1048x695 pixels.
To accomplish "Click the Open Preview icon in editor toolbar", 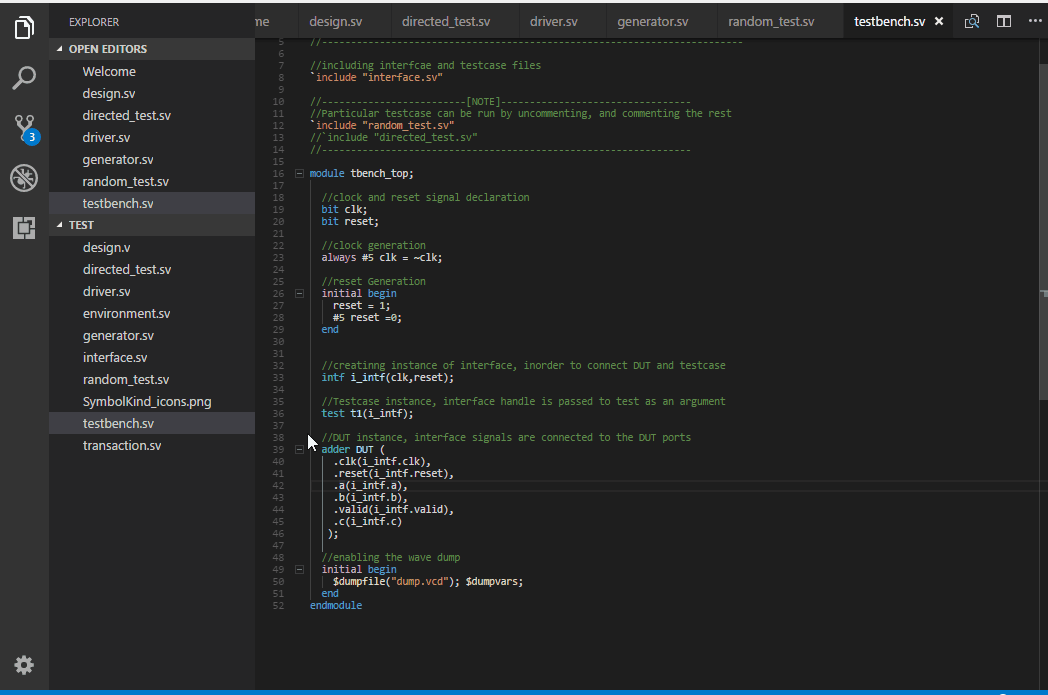I will click(972, 21).
